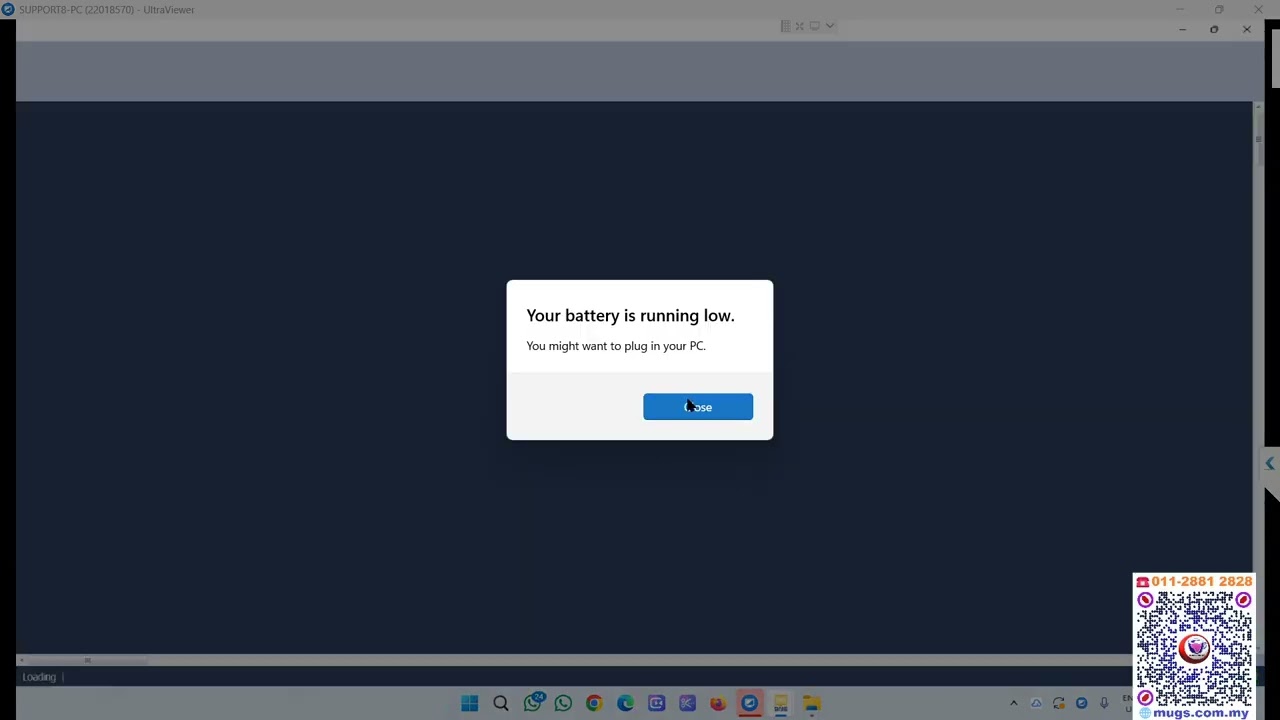The height and width of the screenshot is (720, 1280).
Task: Show hidden system tray icons
Action: (1013, 703)
